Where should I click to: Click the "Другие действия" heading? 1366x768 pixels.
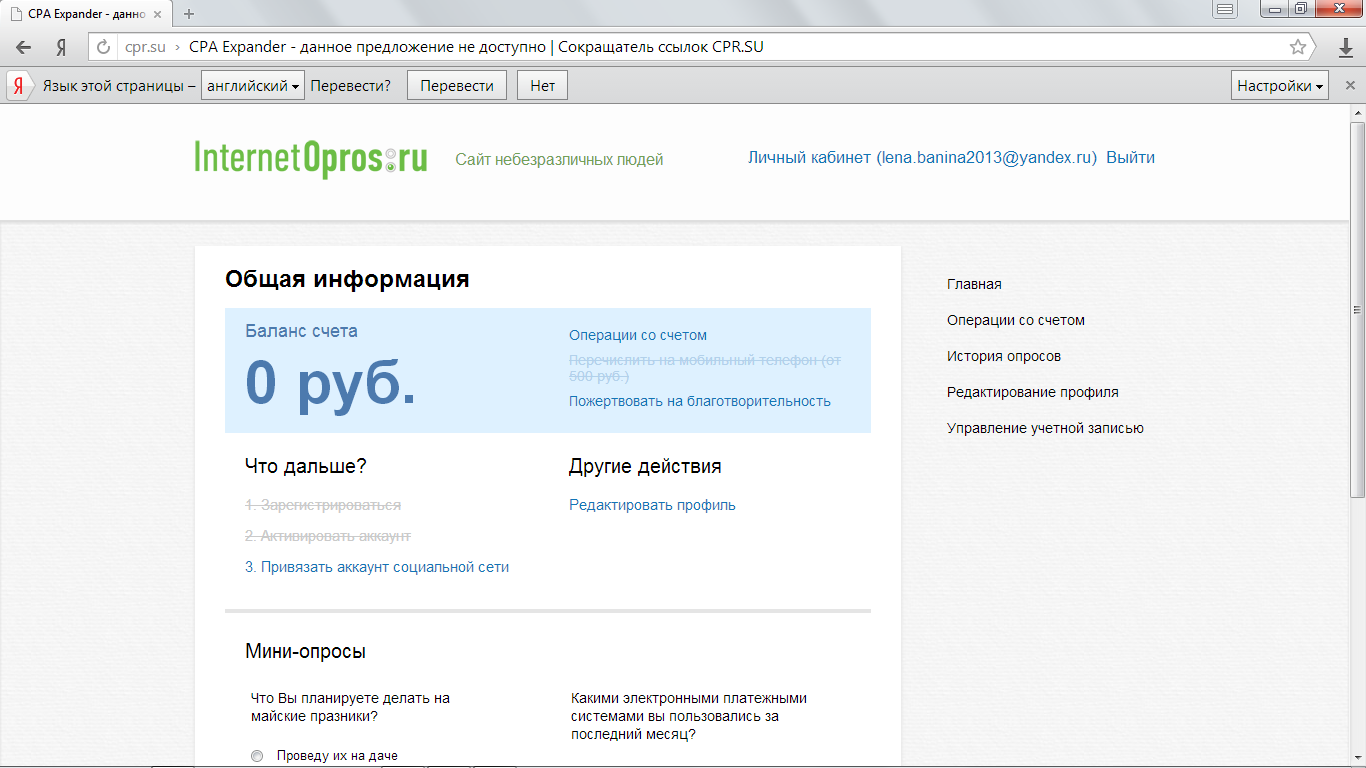(x=645, y=467)
